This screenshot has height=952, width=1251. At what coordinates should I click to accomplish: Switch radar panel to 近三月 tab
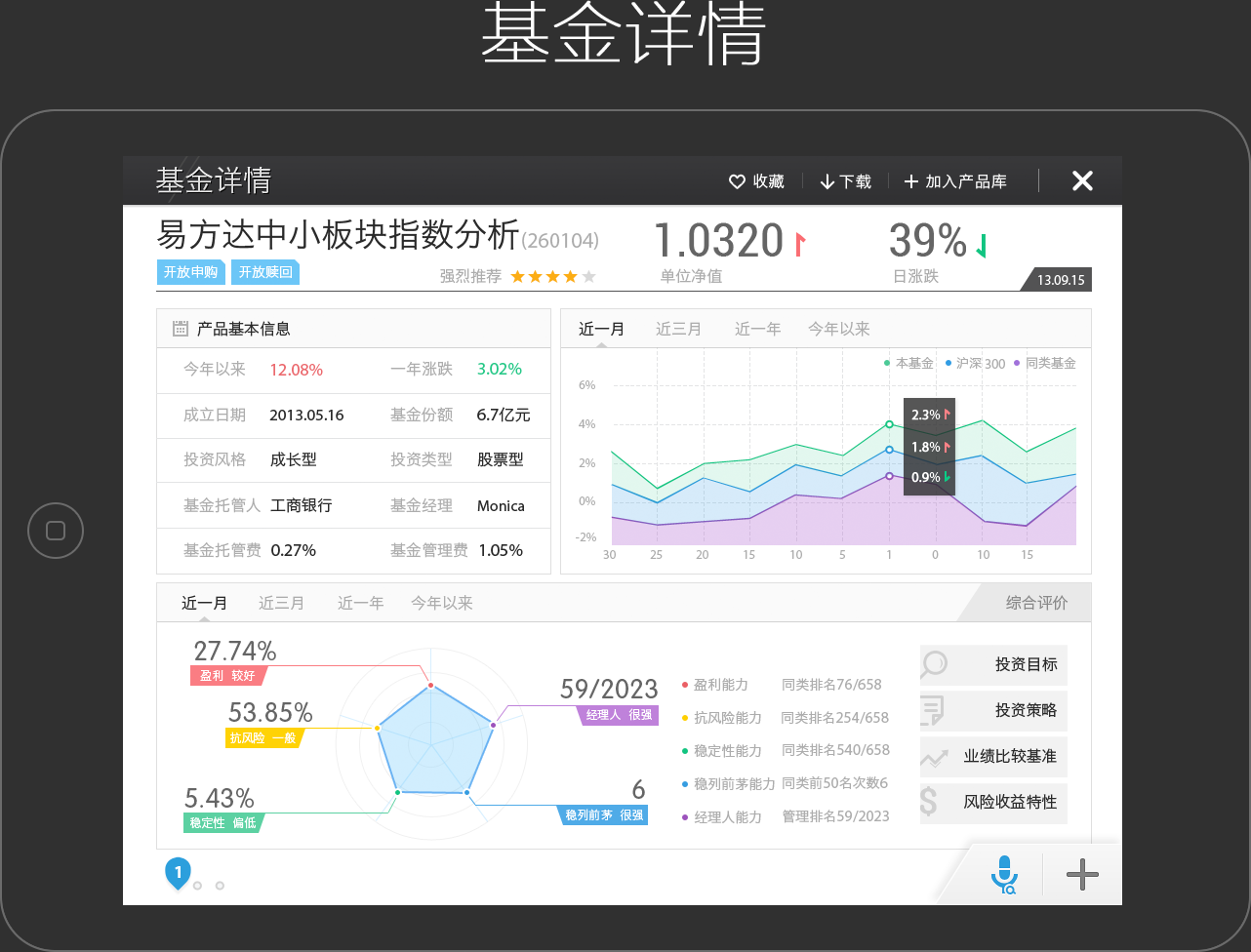coord(281,603)
